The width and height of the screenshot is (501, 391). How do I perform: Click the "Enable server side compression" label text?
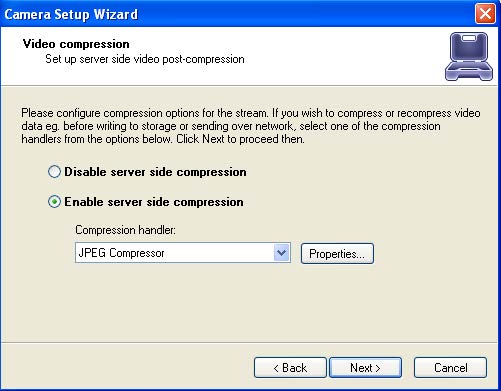[x=154, y=202]
